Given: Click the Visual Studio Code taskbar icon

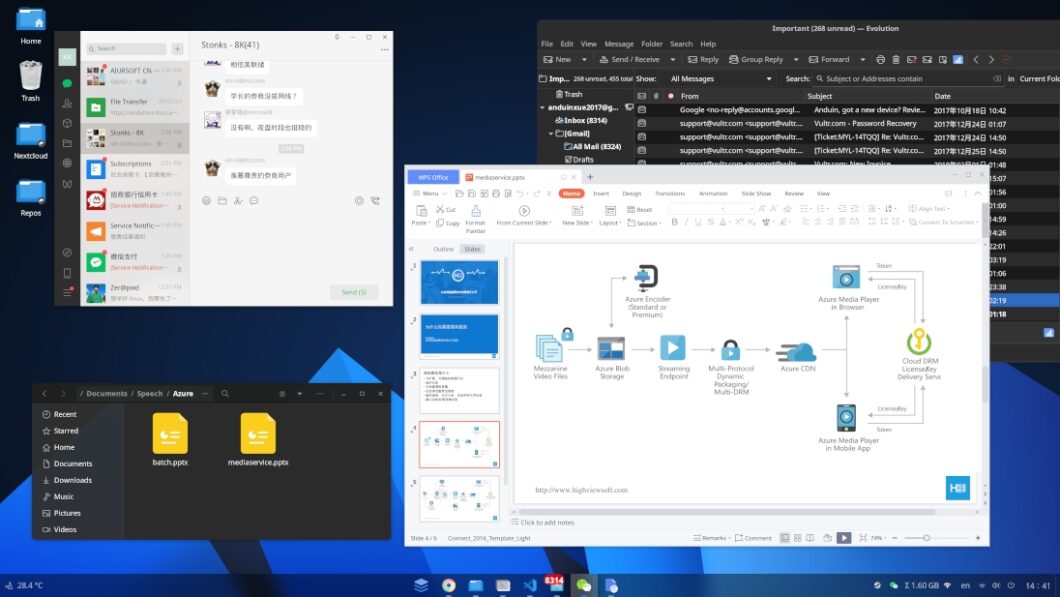Looking at the screenshot, I should pos(530,585).
